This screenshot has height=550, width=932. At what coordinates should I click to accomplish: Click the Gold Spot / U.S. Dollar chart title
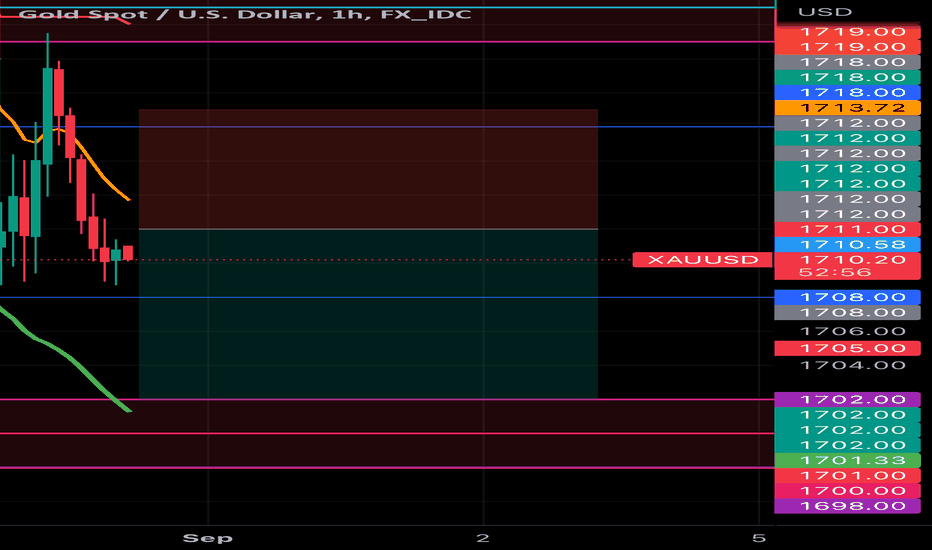245,14
